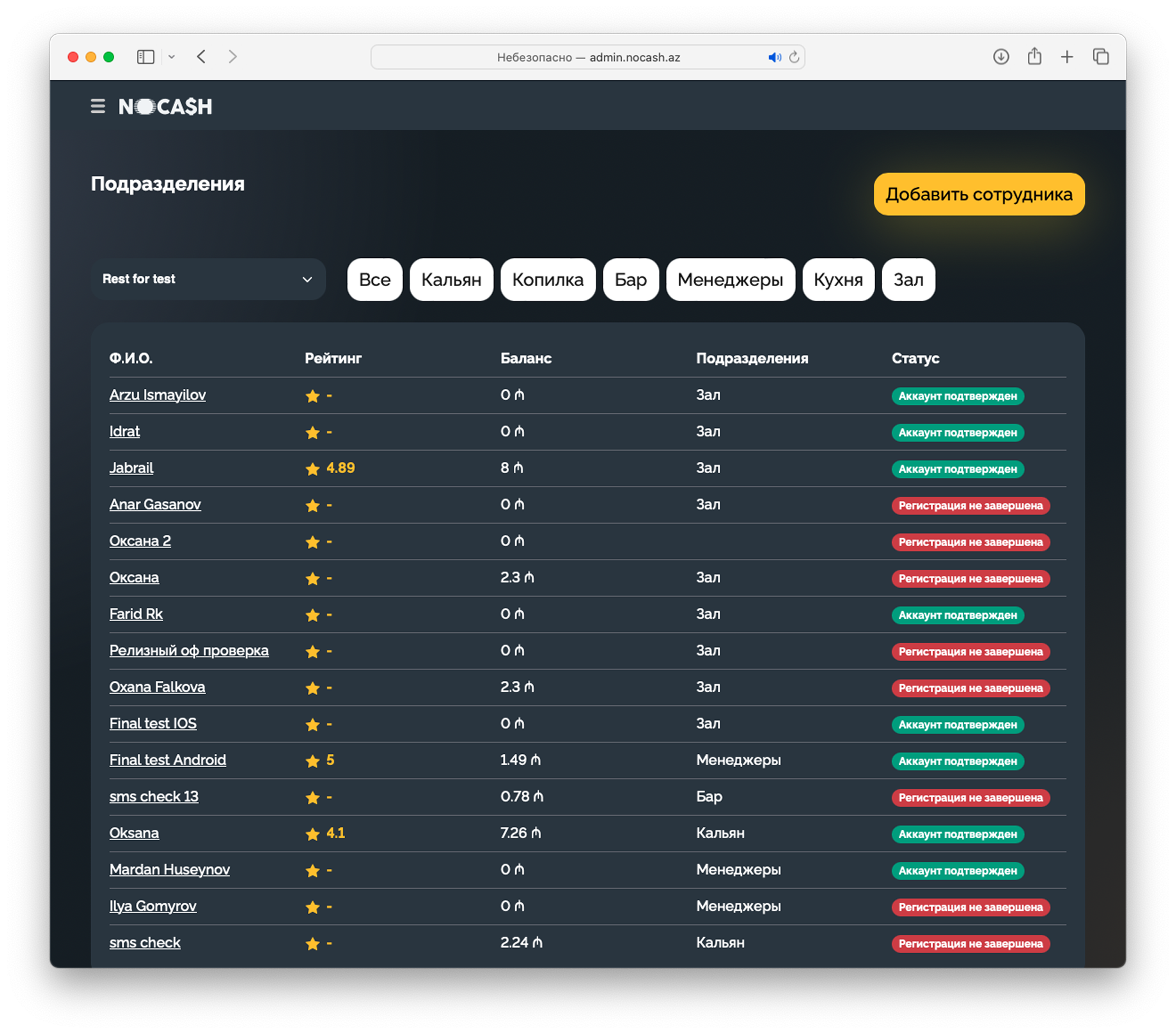Screen dimensions: 1176x1034
Task: Open the Safari downloads icon
Action: (1000, 57)
